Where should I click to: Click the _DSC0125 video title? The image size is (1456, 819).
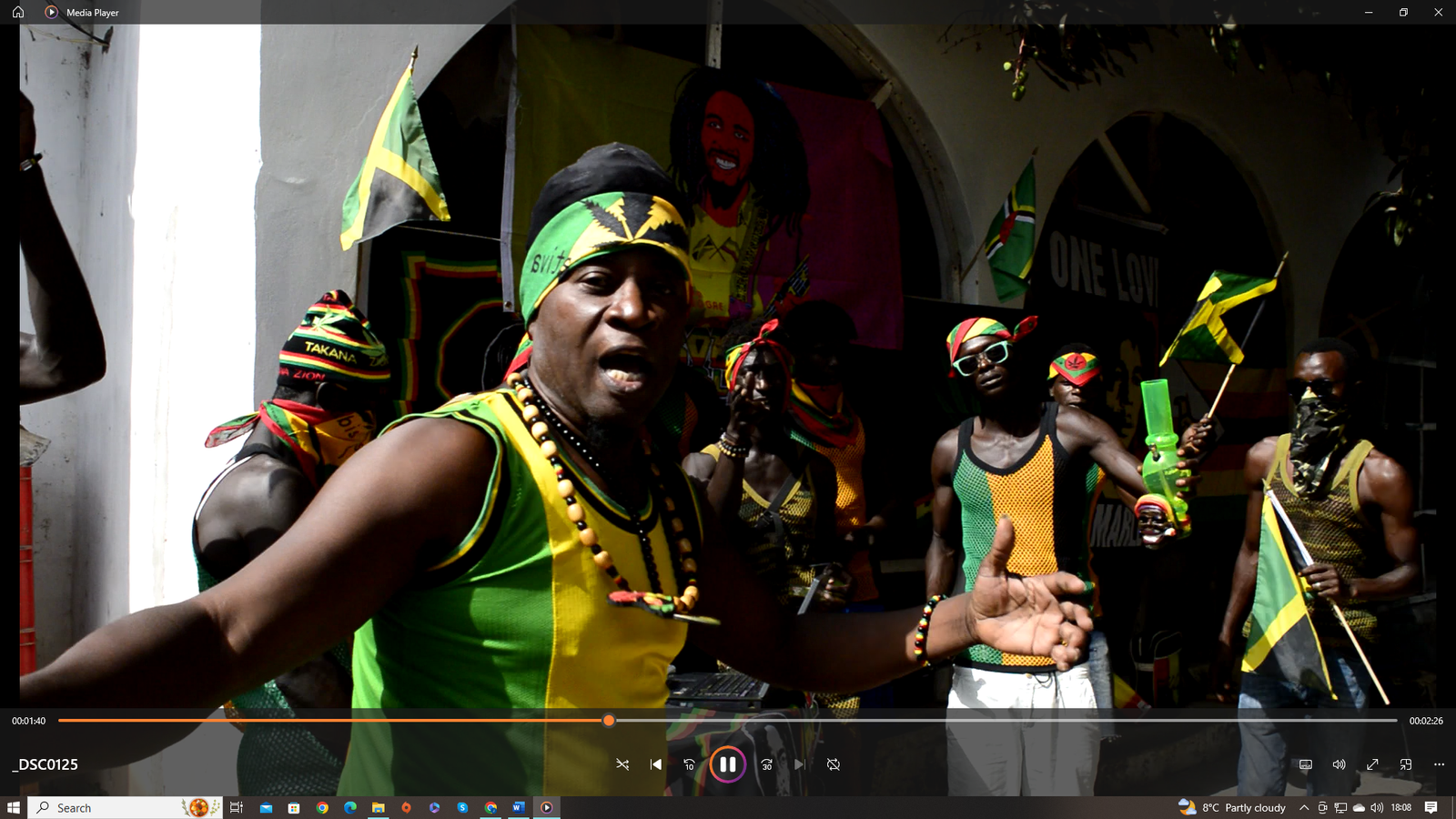(45, 764)
